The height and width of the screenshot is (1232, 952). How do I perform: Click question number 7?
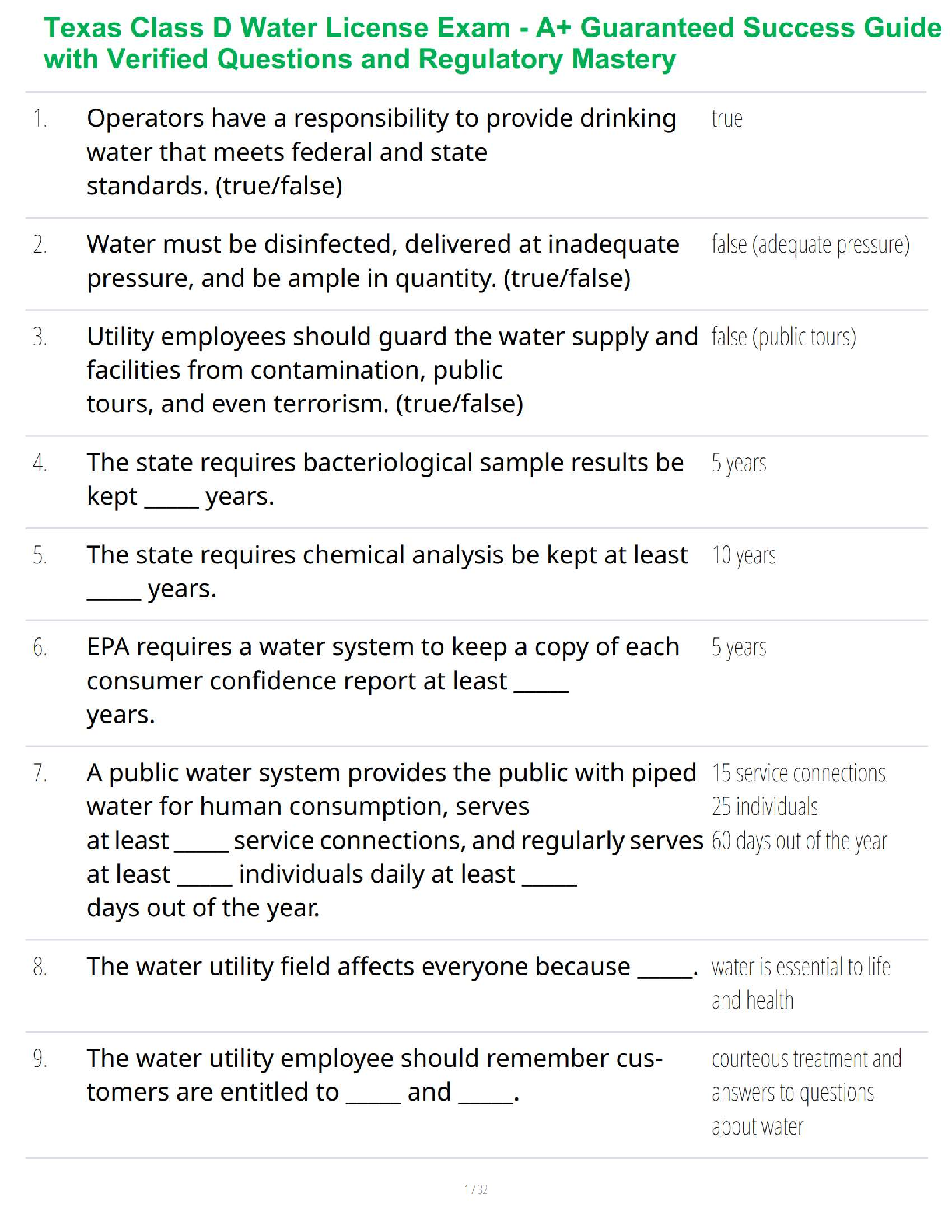tap(40, 773)
